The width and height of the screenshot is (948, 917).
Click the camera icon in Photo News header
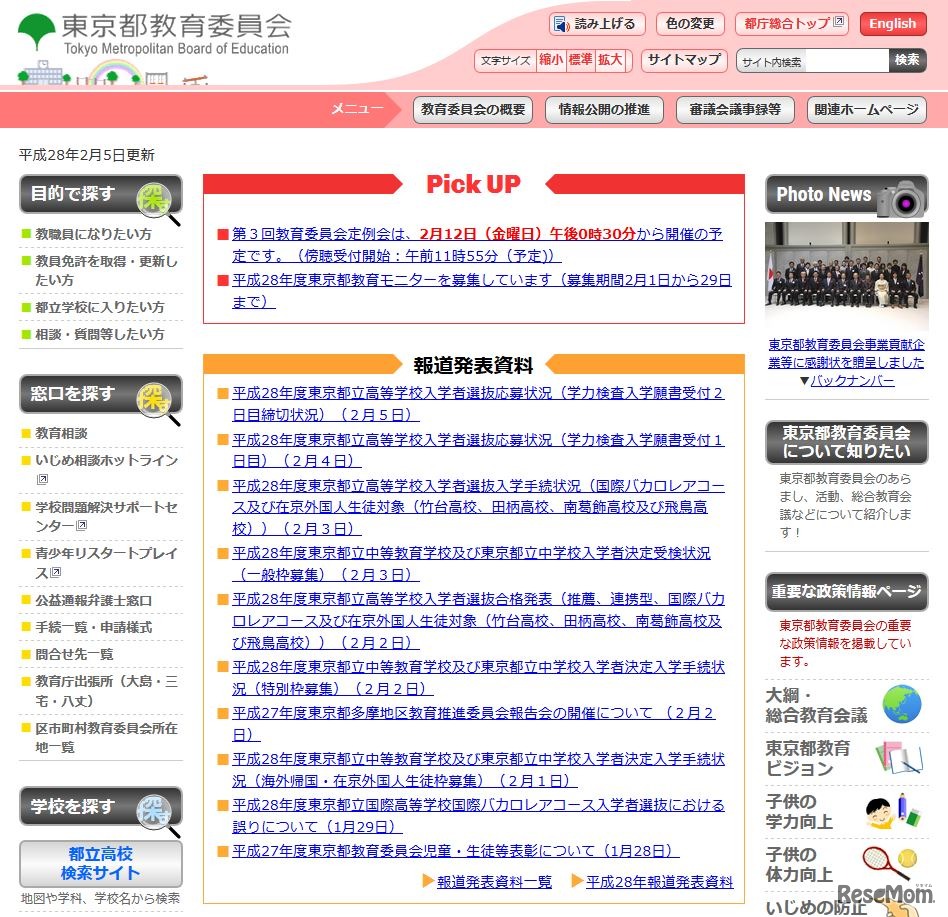[x=903, y=194]
